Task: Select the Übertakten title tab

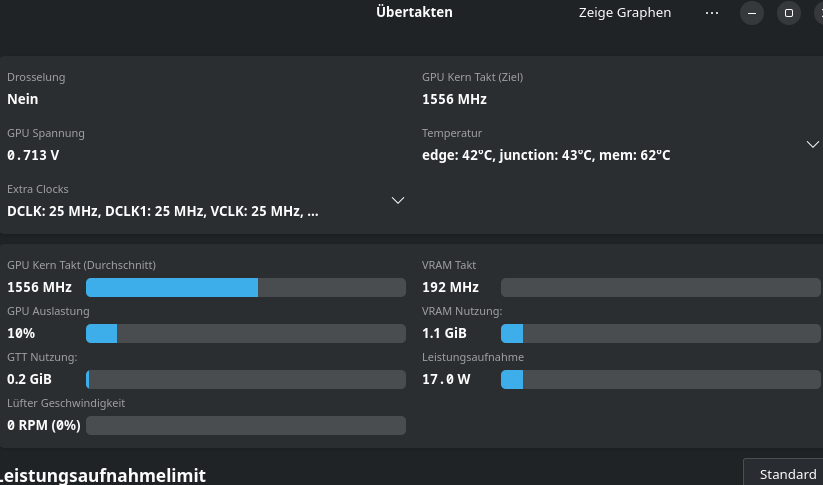Action: 414,12
